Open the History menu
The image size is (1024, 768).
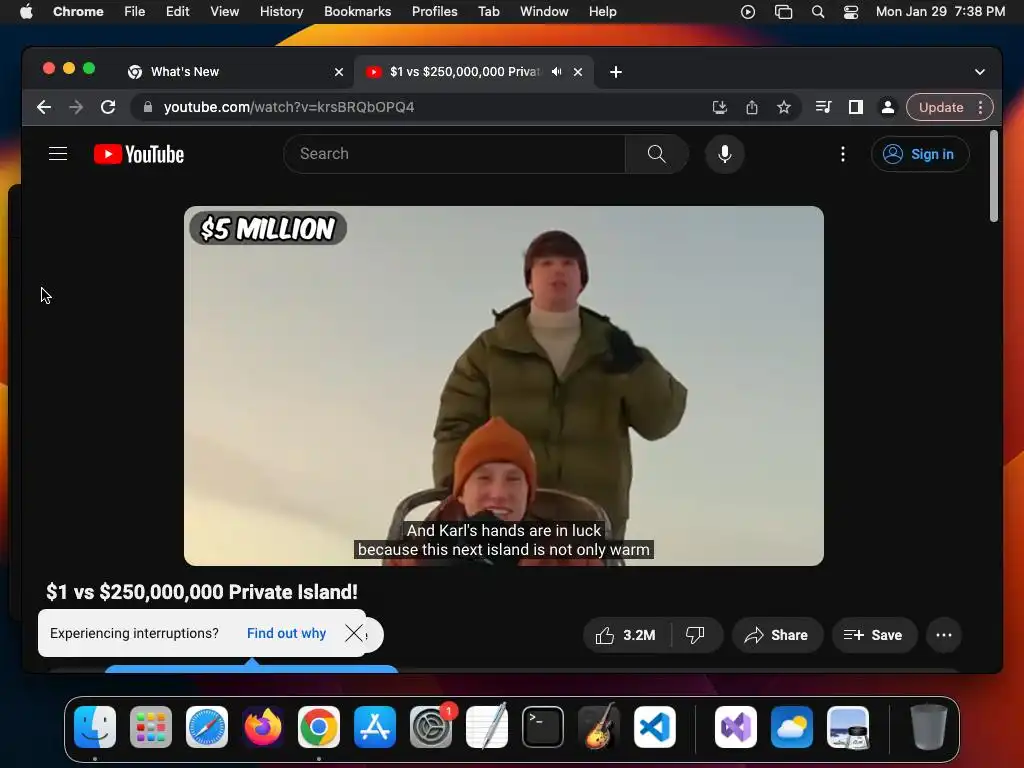tap(281, 12)
